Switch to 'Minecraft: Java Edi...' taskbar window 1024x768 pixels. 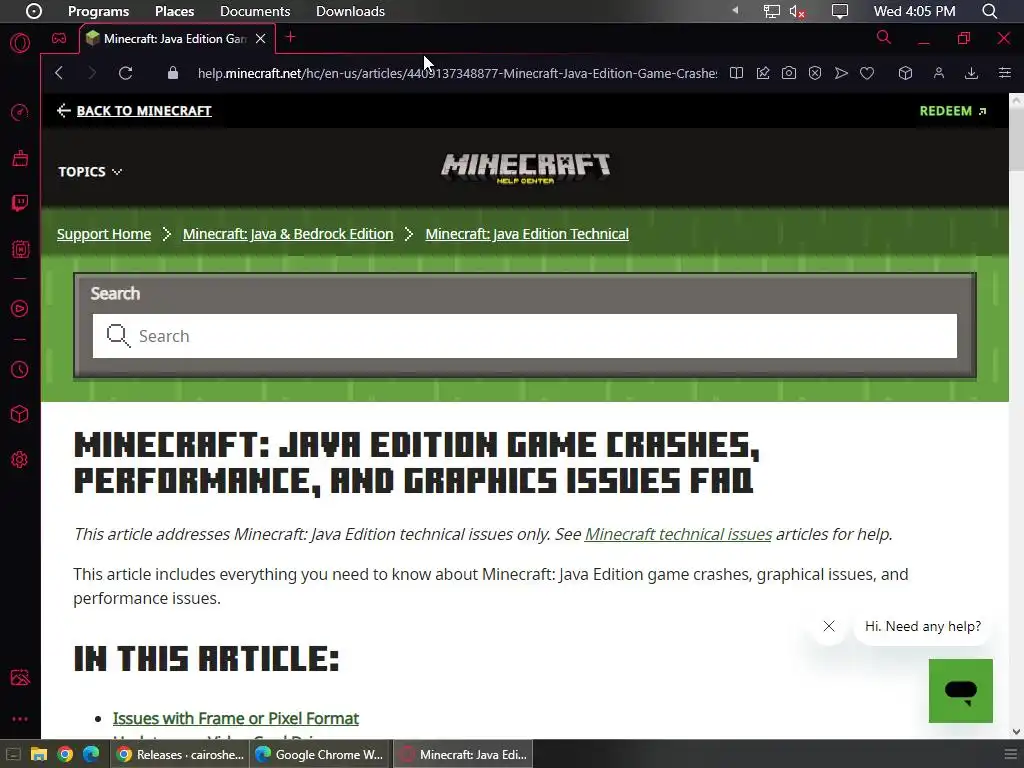(x=463, y=754)
